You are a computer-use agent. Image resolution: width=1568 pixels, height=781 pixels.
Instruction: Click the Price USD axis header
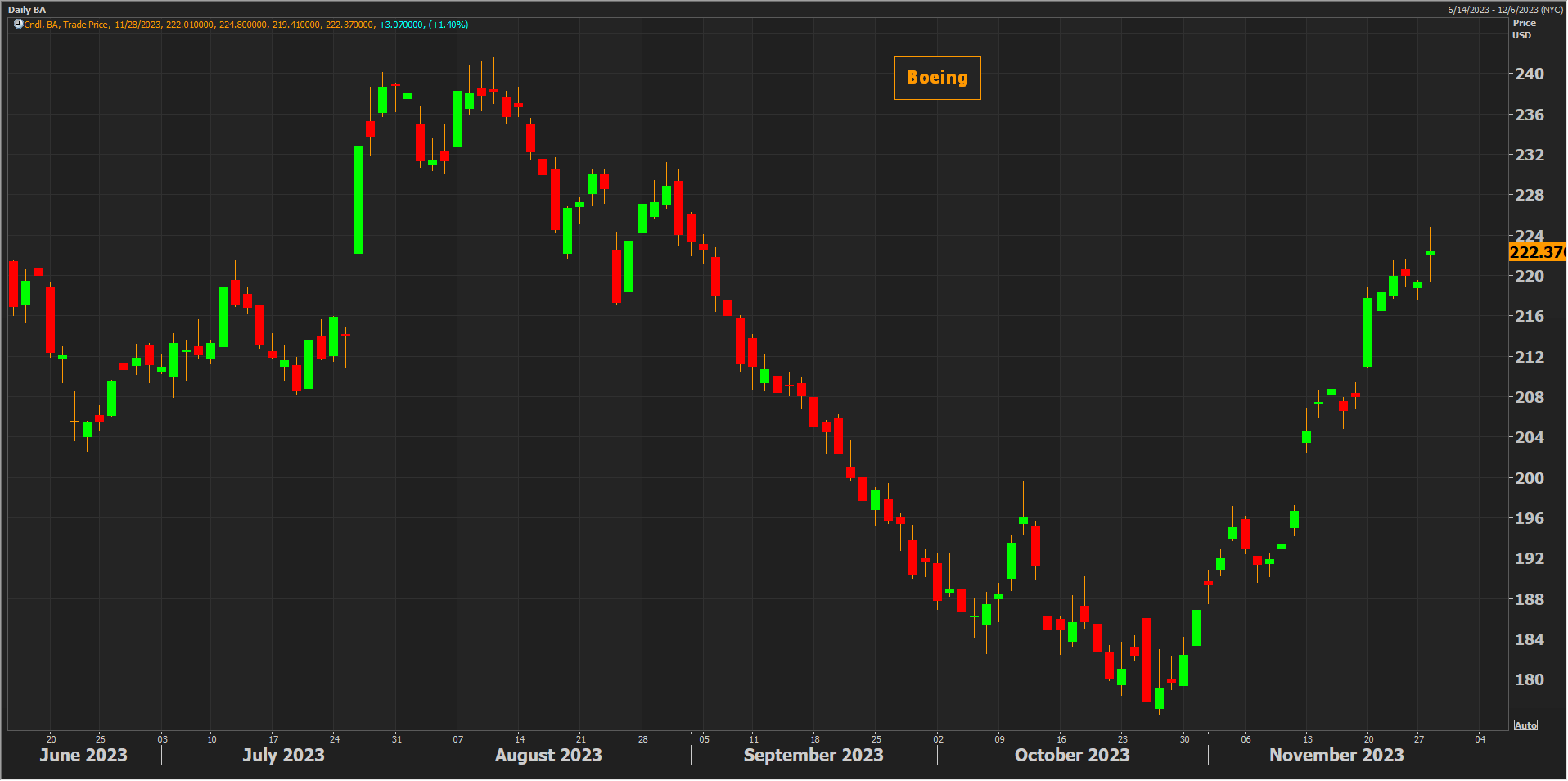[x=1523, y=29]
